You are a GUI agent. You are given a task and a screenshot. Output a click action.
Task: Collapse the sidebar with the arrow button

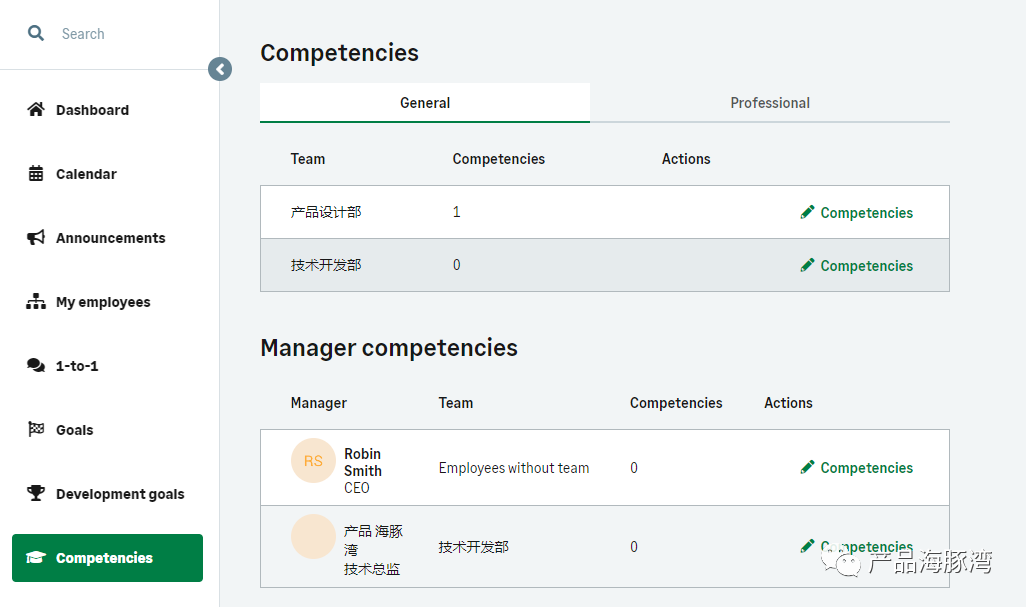coord(220,69)
